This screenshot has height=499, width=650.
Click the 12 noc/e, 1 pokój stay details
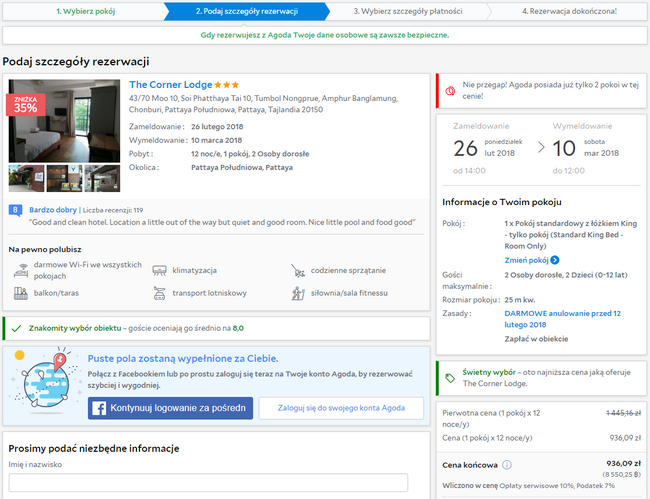(250, 154)
